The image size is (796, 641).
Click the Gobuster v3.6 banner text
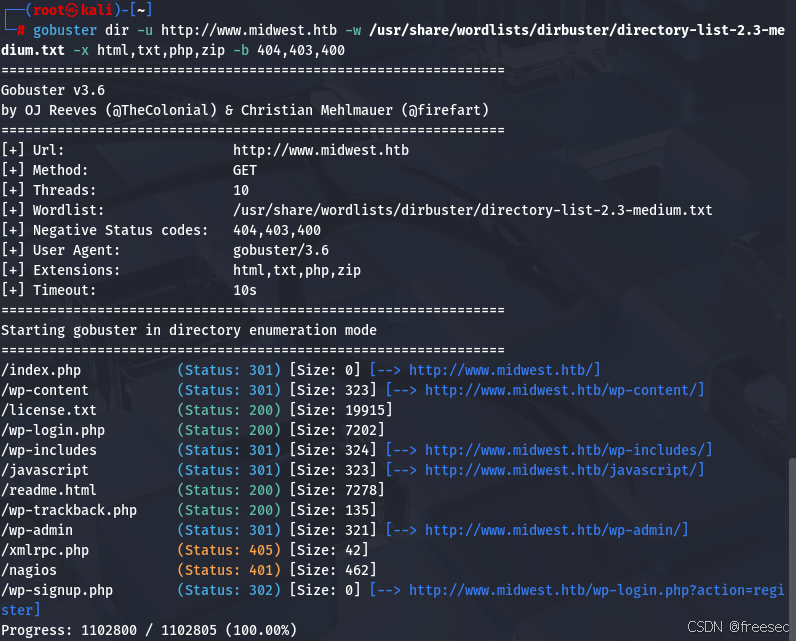(53, 90)
